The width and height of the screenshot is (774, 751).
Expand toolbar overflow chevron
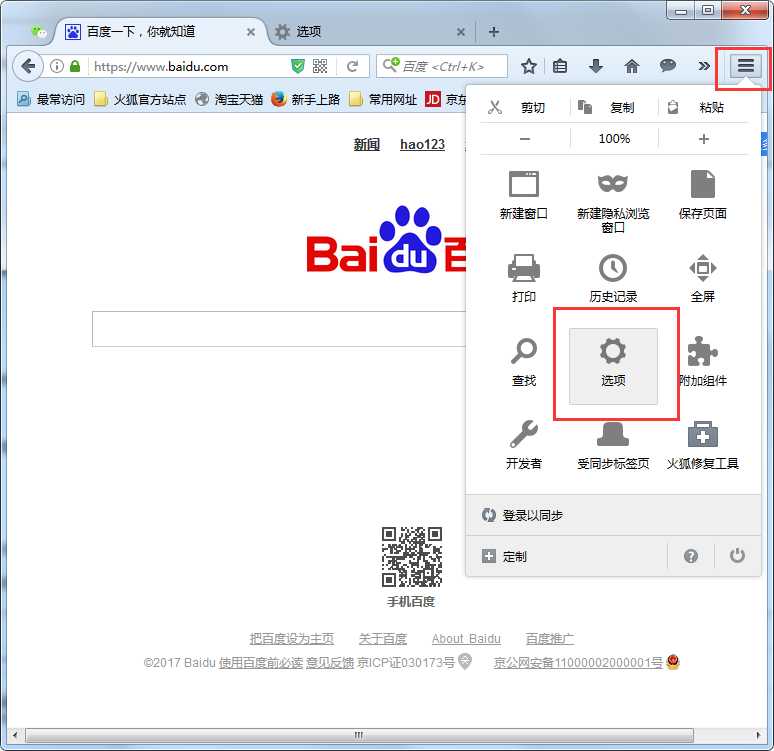click(x=704, y=66)
